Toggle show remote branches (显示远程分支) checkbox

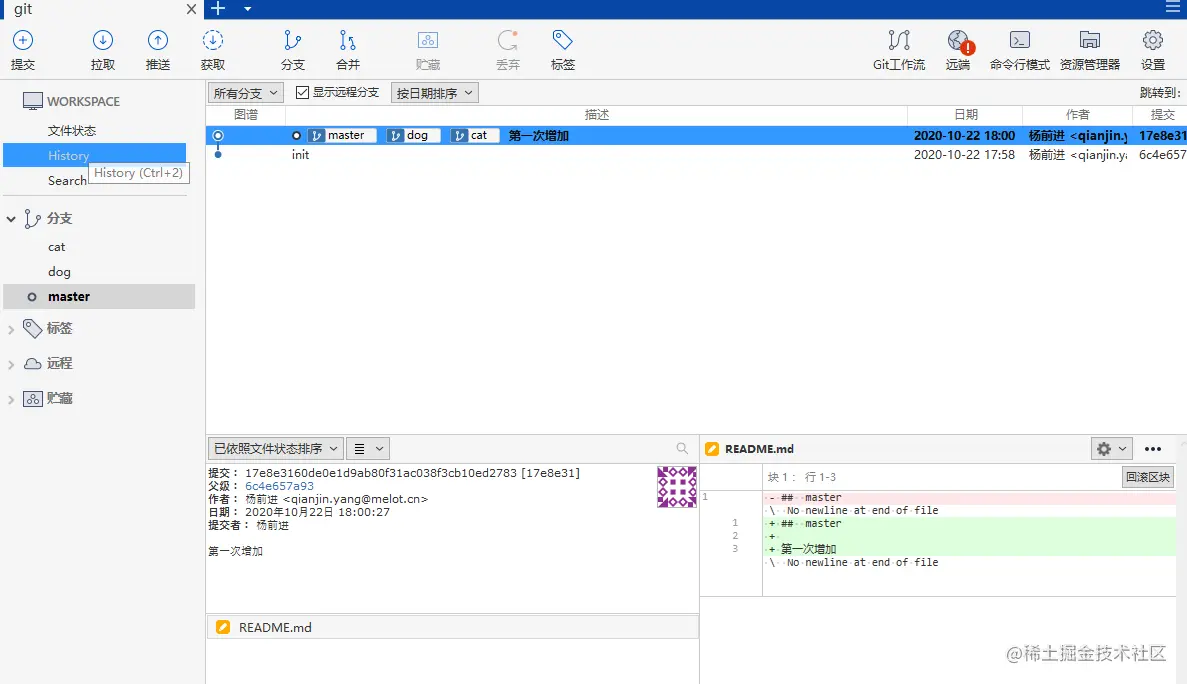[302, 92]
